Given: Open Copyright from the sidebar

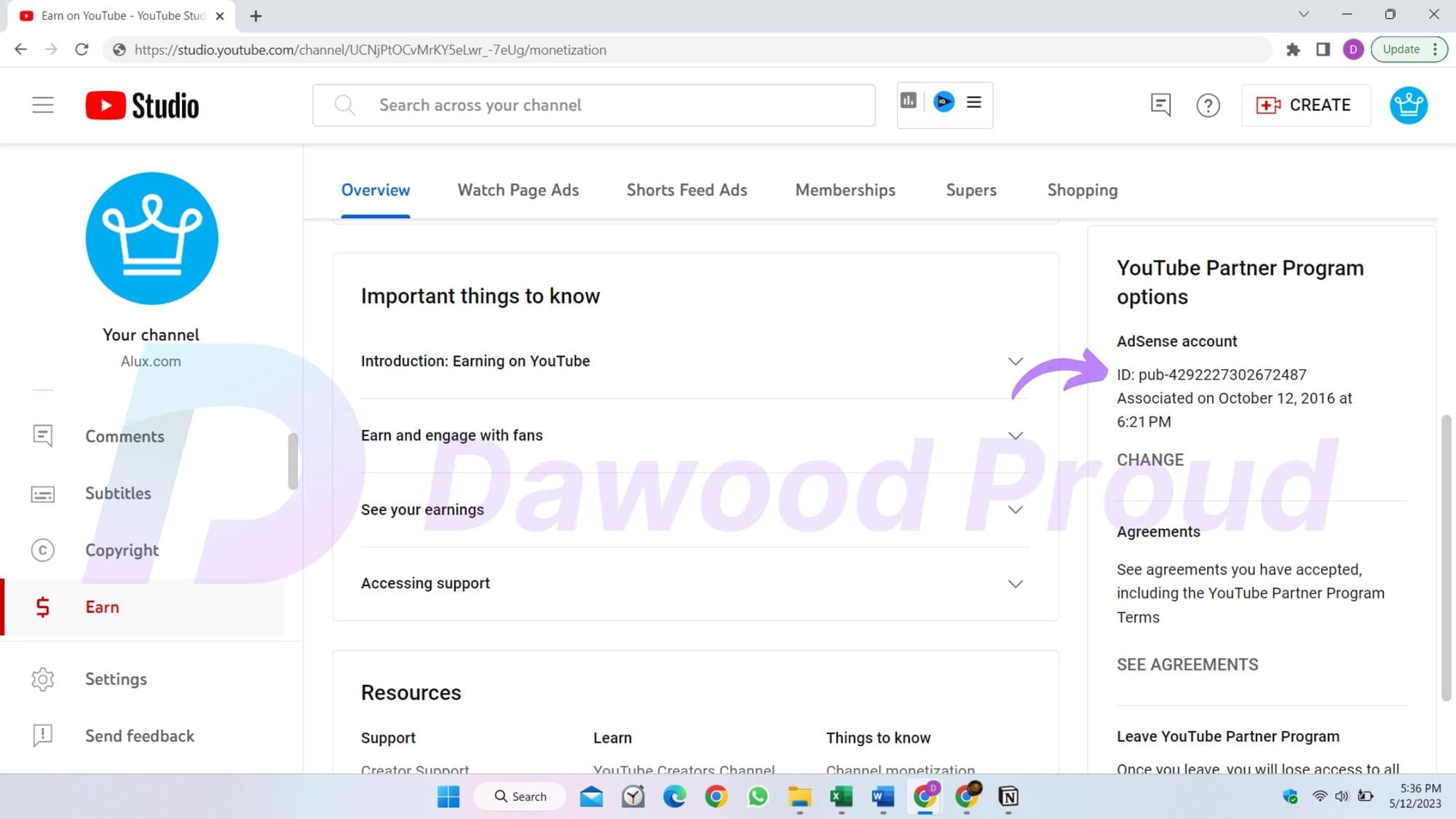Looking at the screenshot, I should 122,550.
